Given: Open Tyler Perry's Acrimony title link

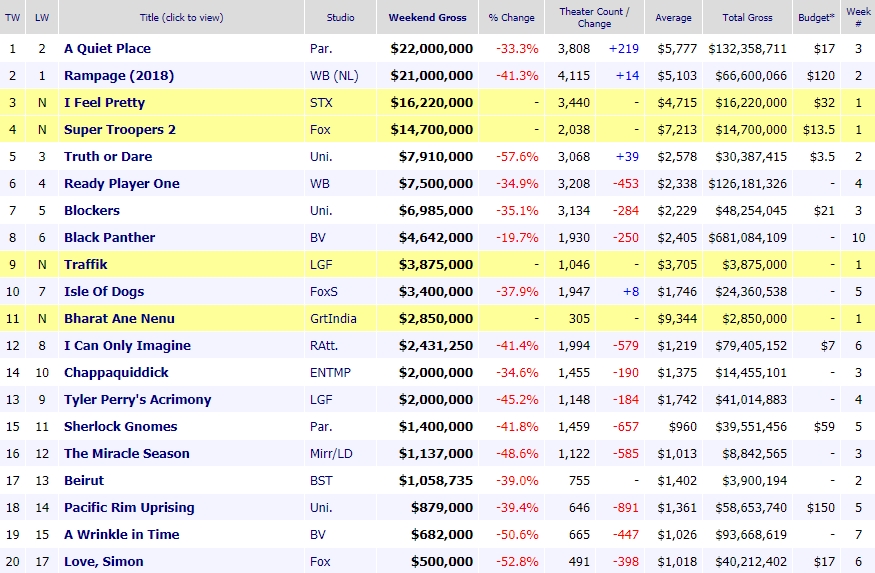Looking at the screenshot, I should click(137, 399).
